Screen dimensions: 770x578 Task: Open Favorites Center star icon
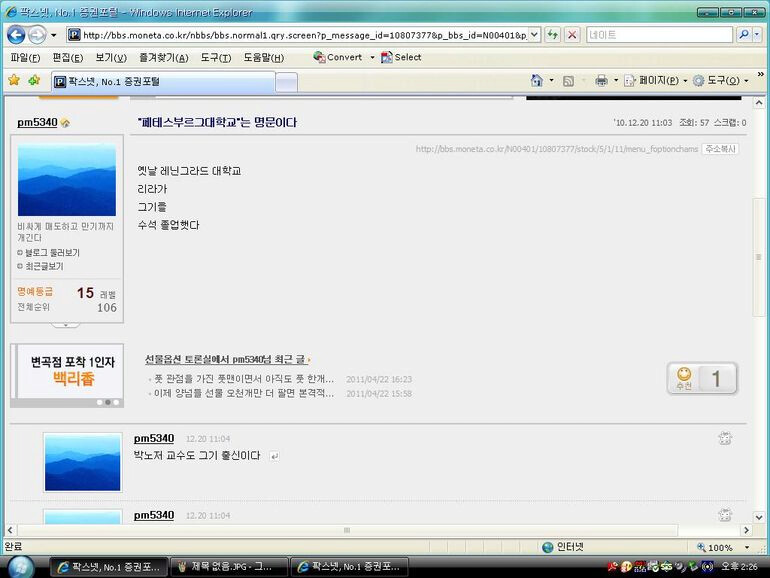click(14, 80)
